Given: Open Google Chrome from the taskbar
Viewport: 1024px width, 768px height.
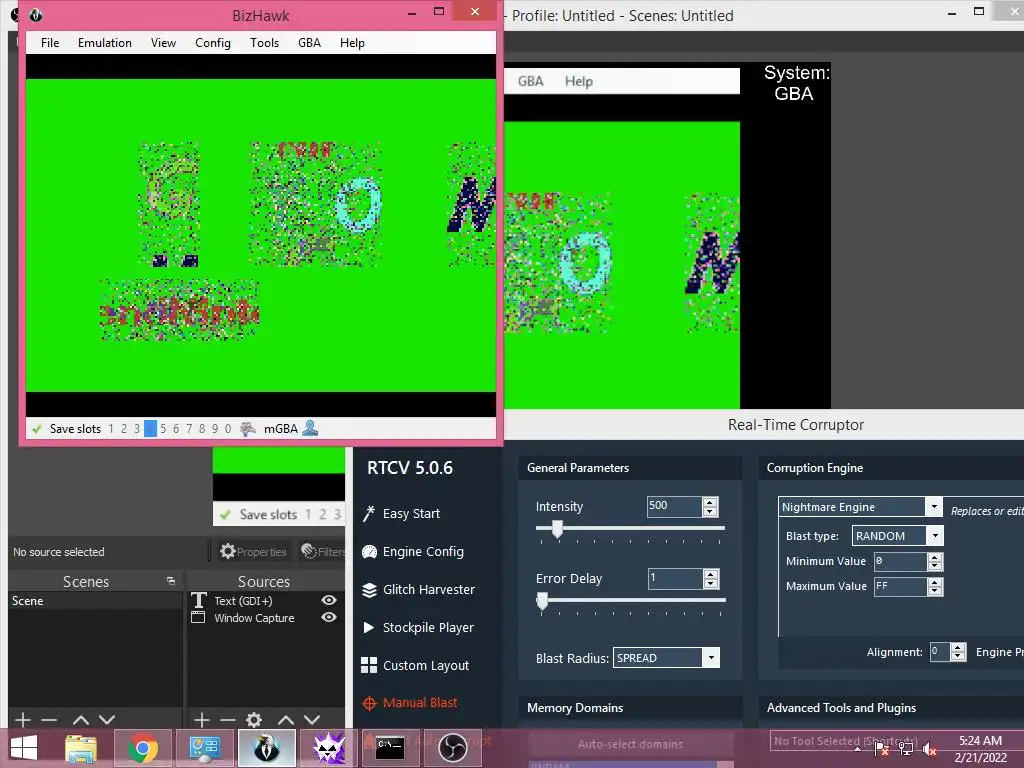Looking at the screenshot, I should point(142,748).
